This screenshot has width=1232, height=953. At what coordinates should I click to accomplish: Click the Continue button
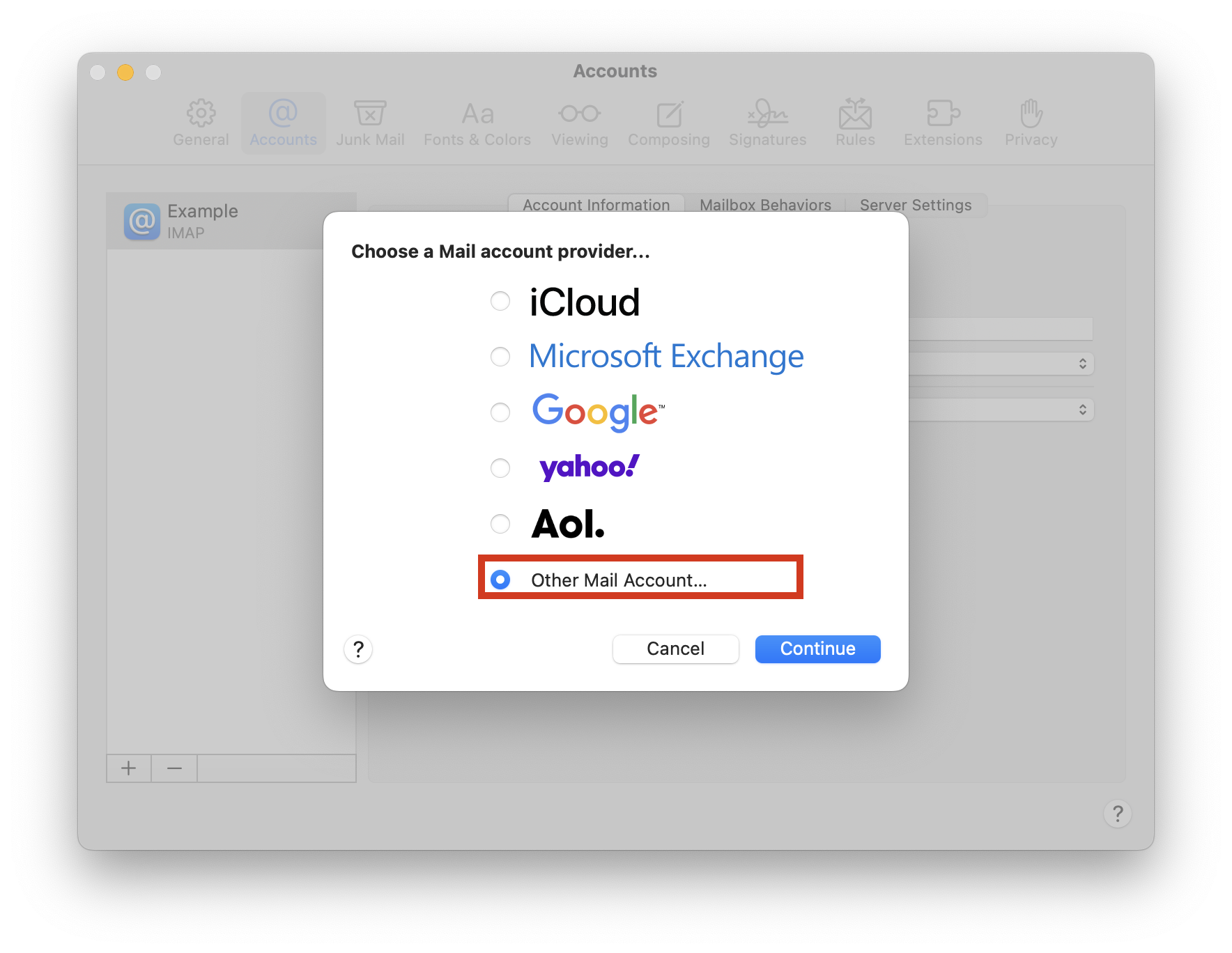tap(817, 649)
